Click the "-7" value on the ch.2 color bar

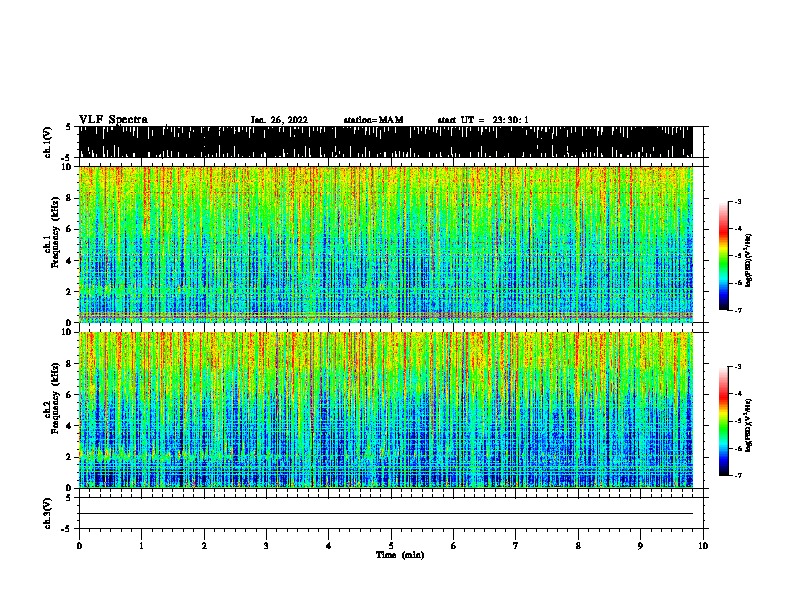click(737, 476)
